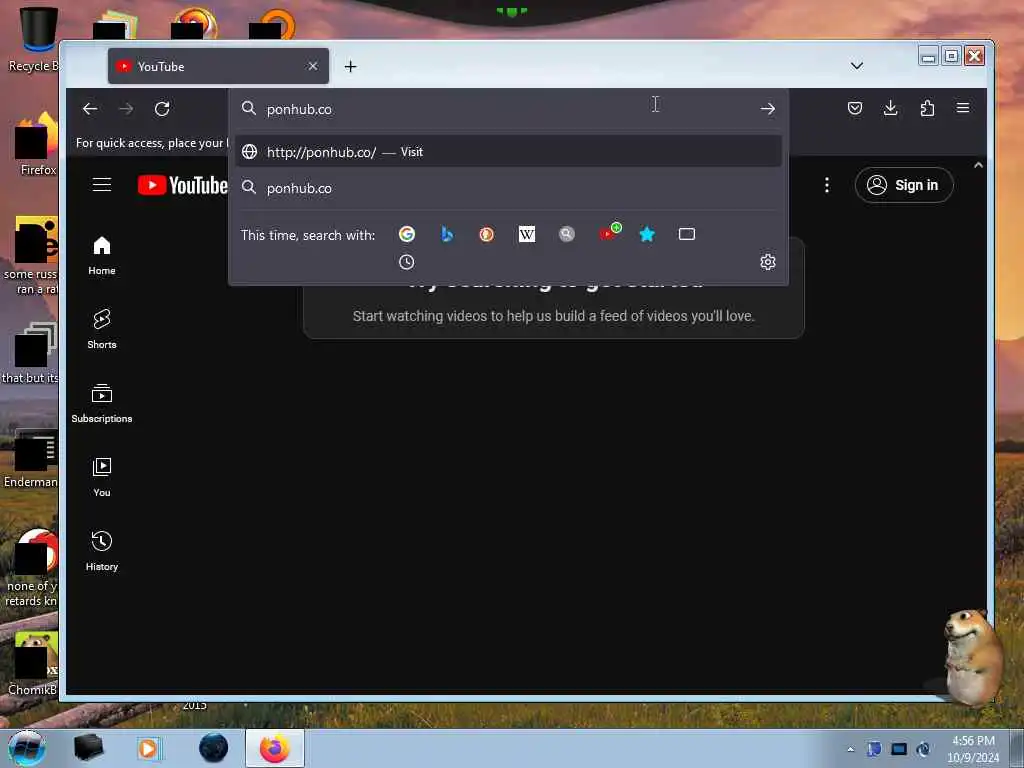Reload the current page

point(162,108)
